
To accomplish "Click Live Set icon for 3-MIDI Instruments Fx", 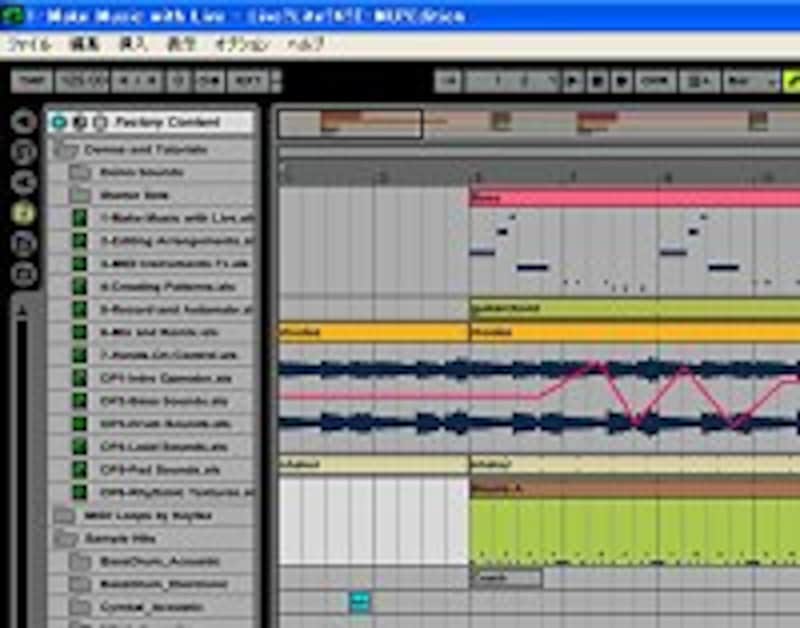I will pyautogui.click(x=79, y=264).
